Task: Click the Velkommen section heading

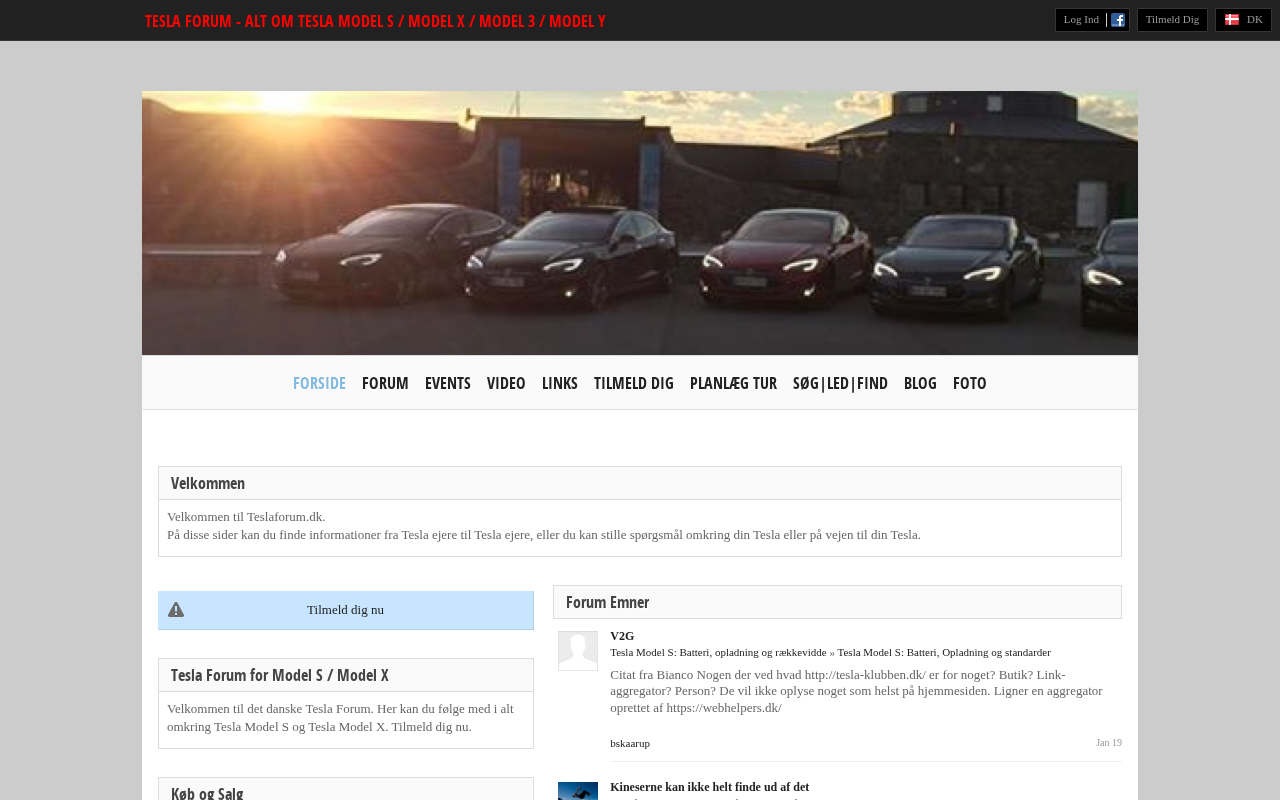Action: click(x=208, y=483)
